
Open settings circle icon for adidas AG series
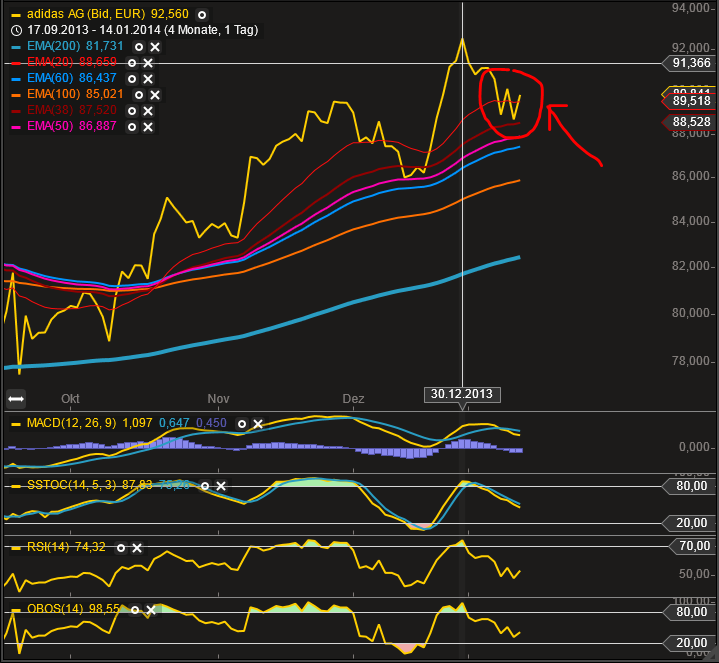tap(202, 15)
